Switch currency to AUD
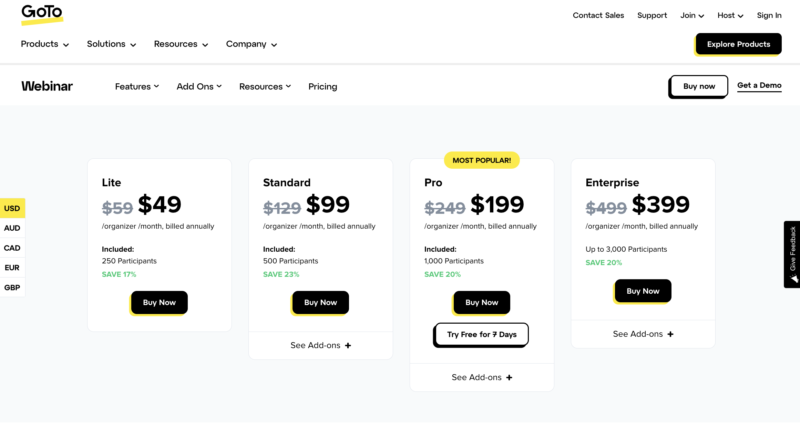800x429 pixels. (x=12, y=228)
